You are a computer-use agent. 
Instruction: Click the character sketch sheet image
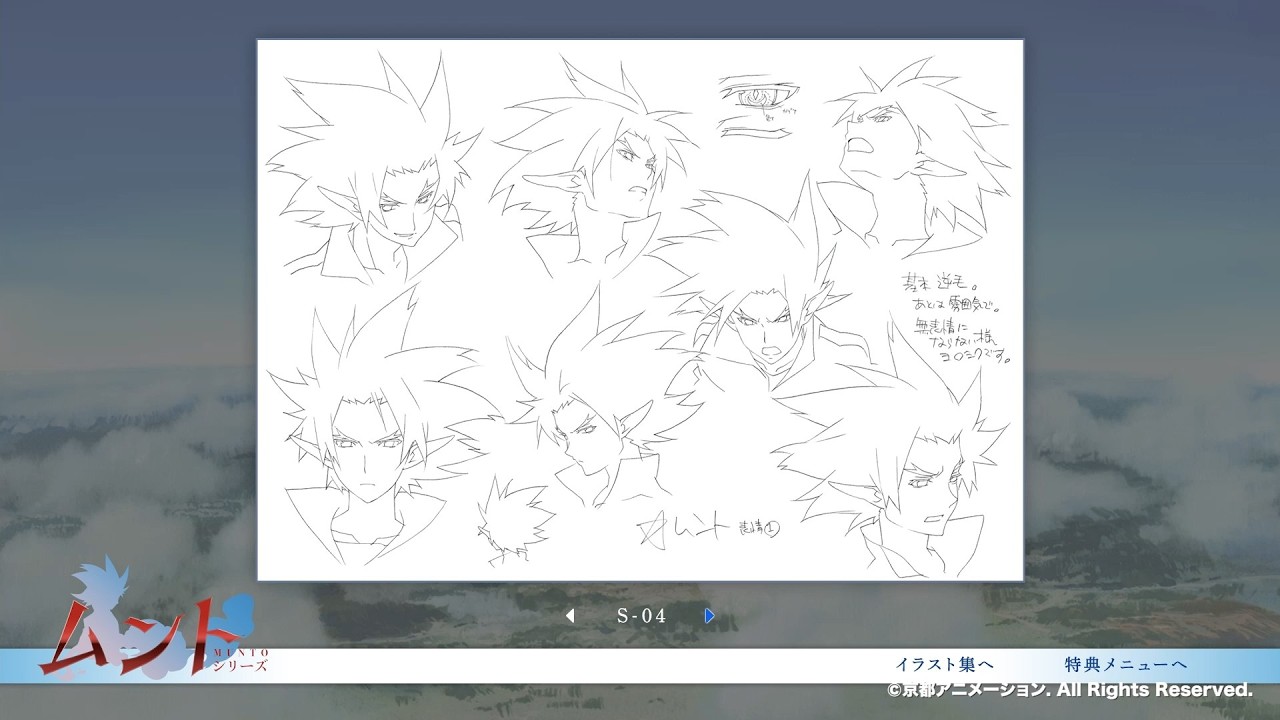tap(640, 310)
